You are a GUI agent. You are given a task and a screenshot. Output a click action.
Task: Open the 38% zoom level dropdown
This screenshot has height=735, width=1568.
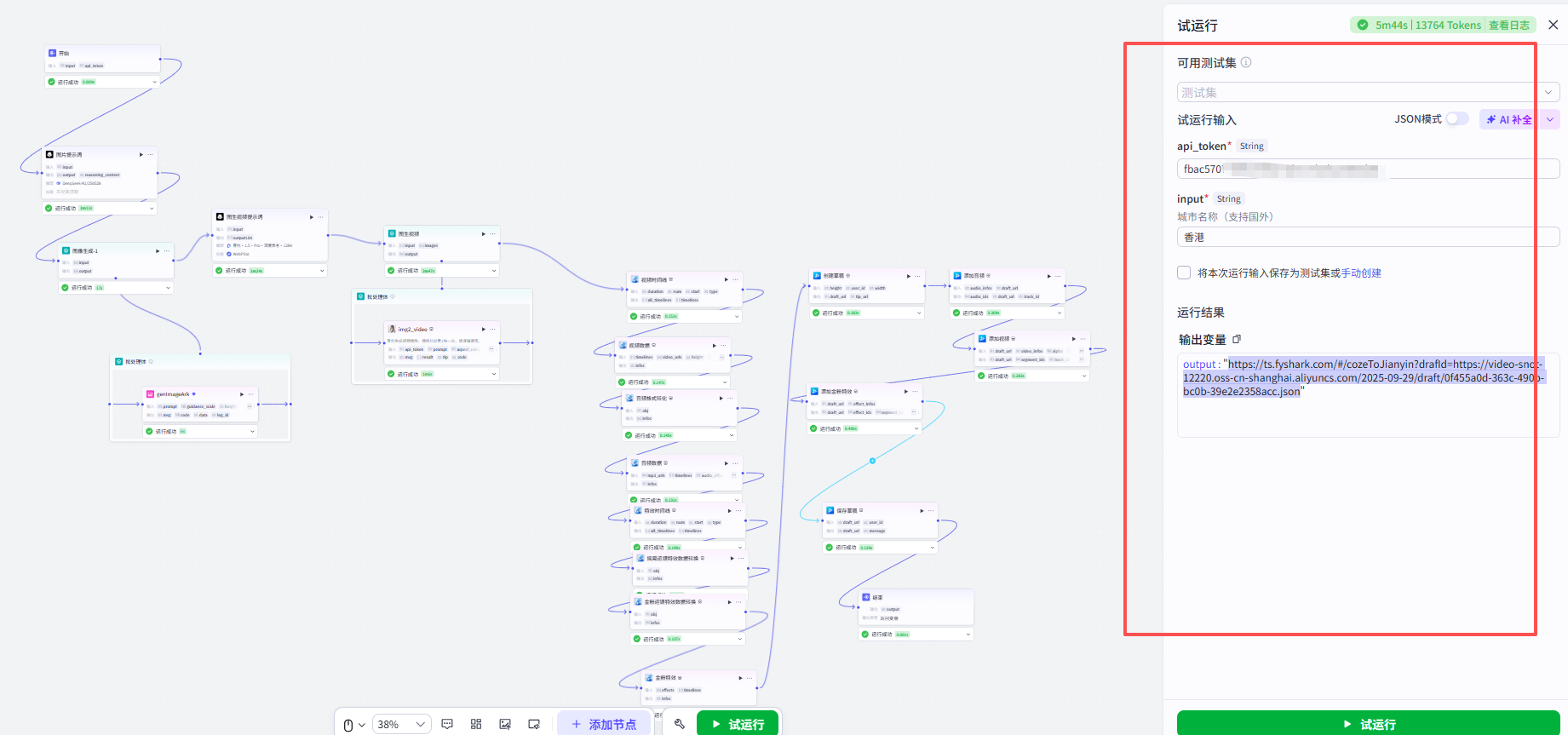(402, 725)
